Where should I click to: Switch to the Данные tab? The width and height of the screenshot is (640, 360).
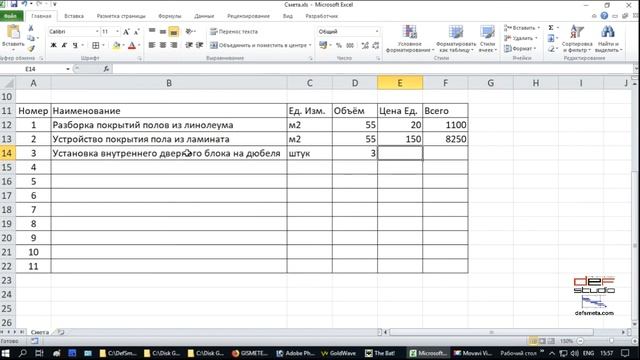point(204,16)
